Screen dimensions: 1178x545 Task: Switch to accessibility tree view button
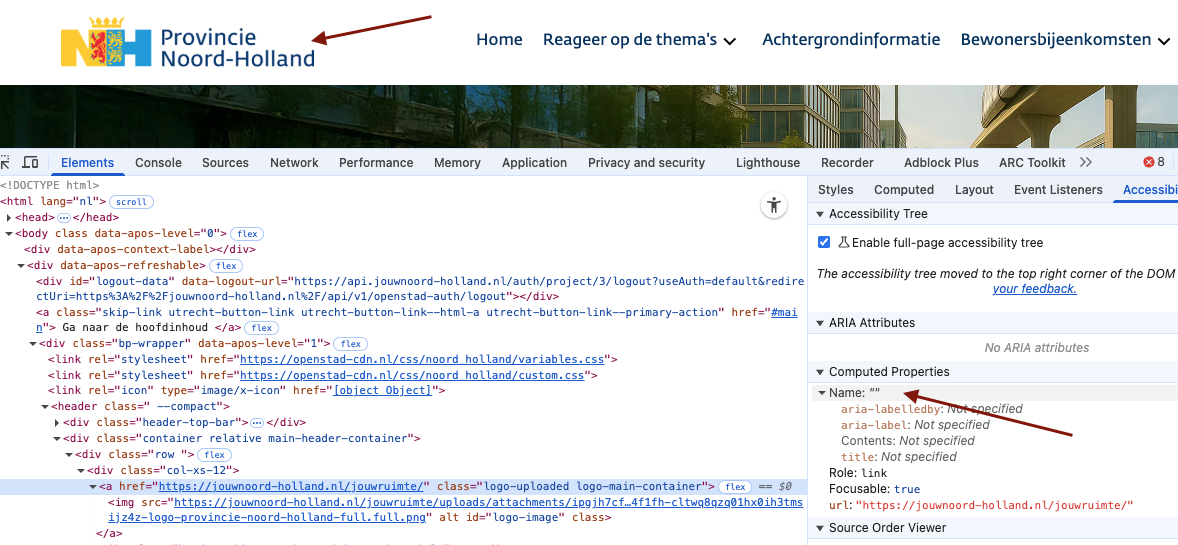tap(773, 206)
